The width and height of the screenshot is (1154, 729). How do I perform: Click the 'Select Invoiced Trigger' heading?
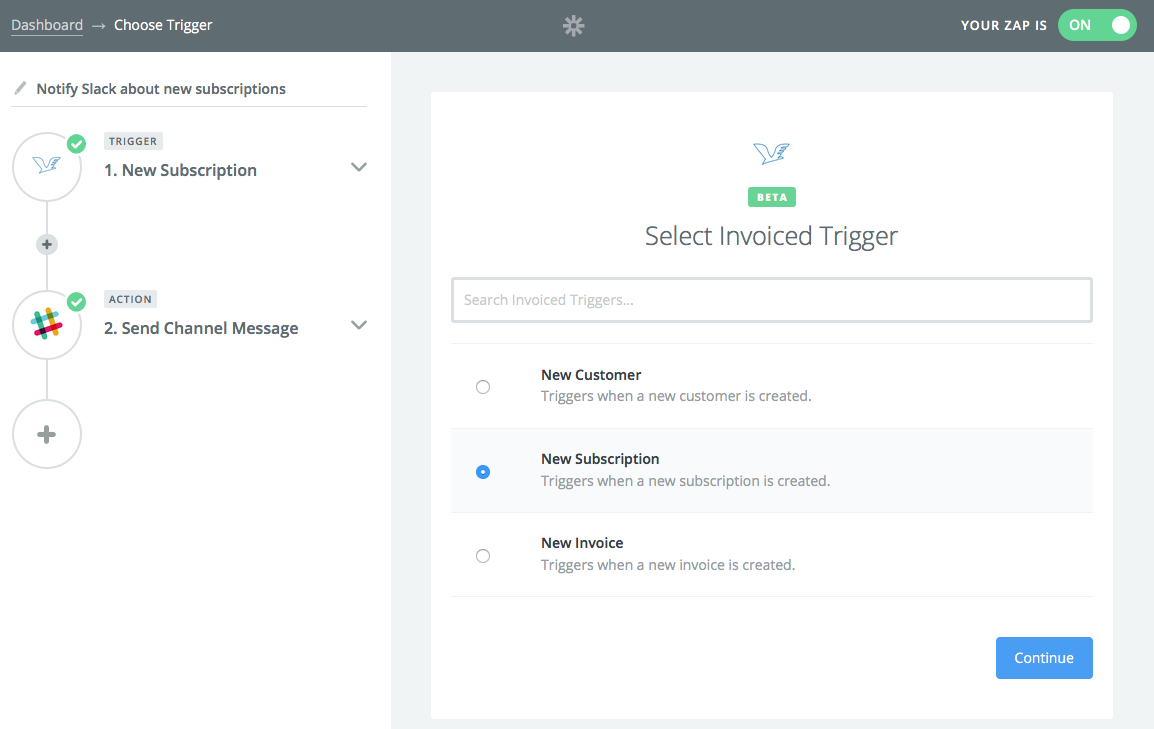771,236
